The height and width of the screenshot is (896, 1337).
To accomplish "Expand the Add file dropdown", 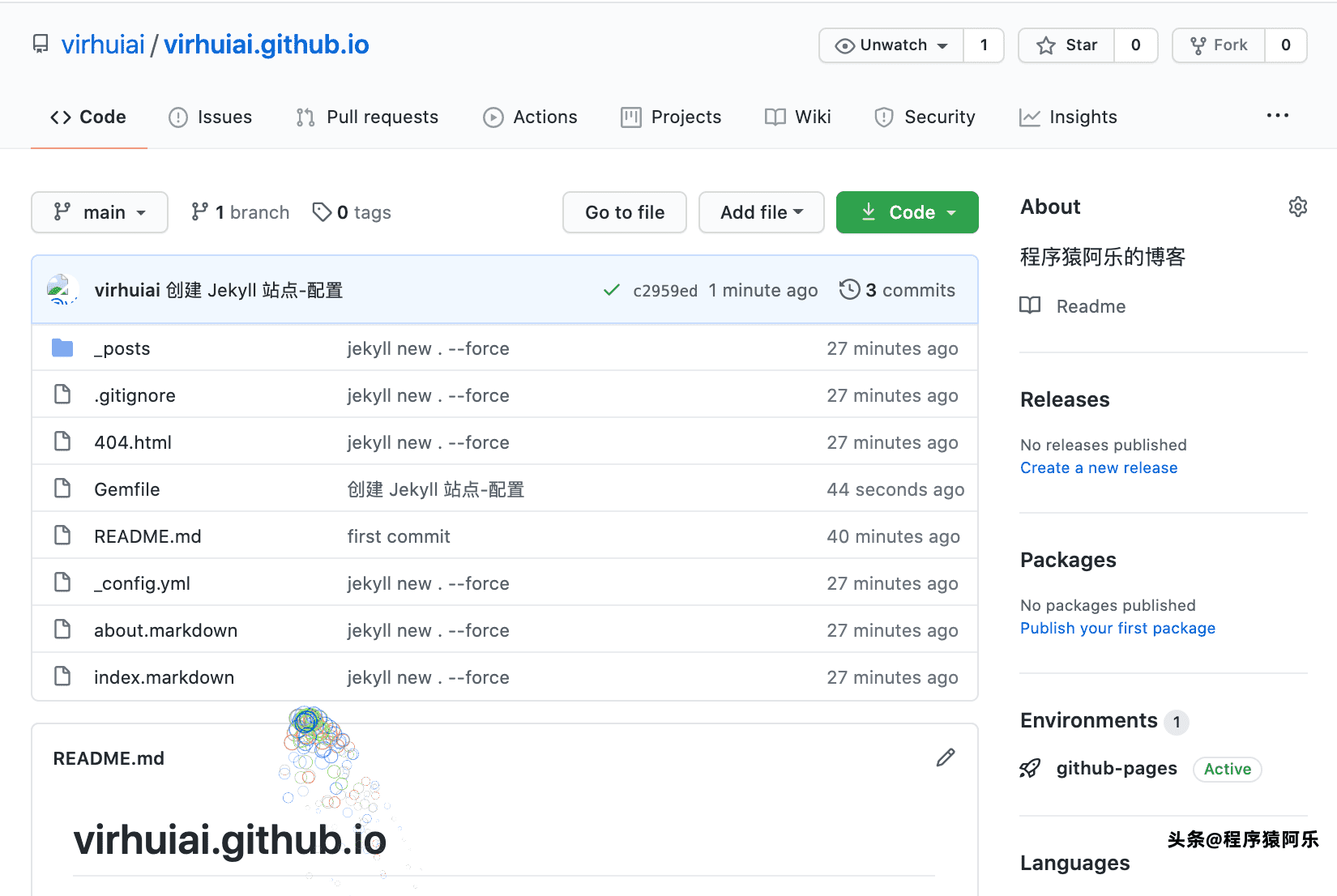I will point(761,212).
